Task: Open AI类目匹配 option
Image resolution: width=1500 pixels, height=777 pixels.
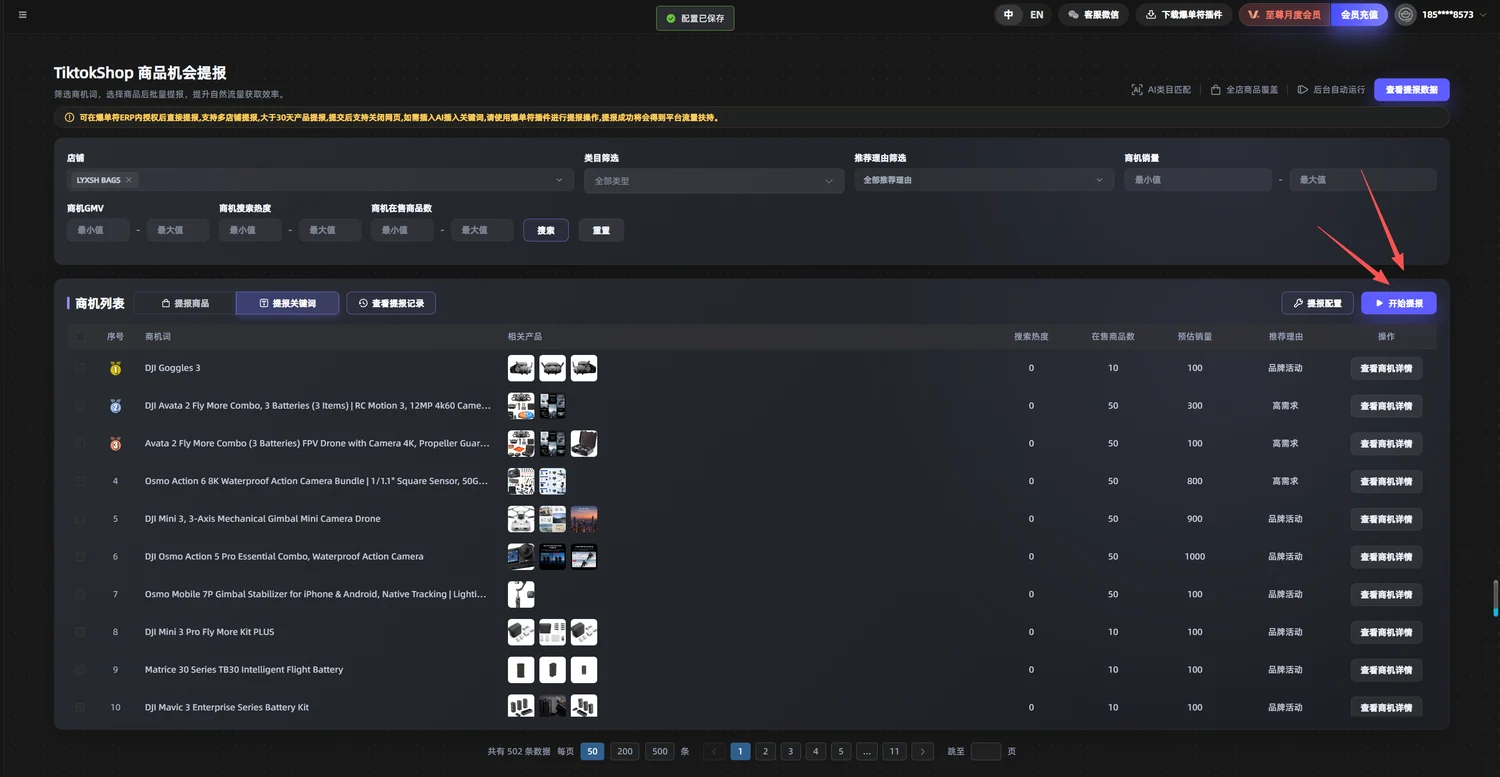Action: pos(1161,90)
